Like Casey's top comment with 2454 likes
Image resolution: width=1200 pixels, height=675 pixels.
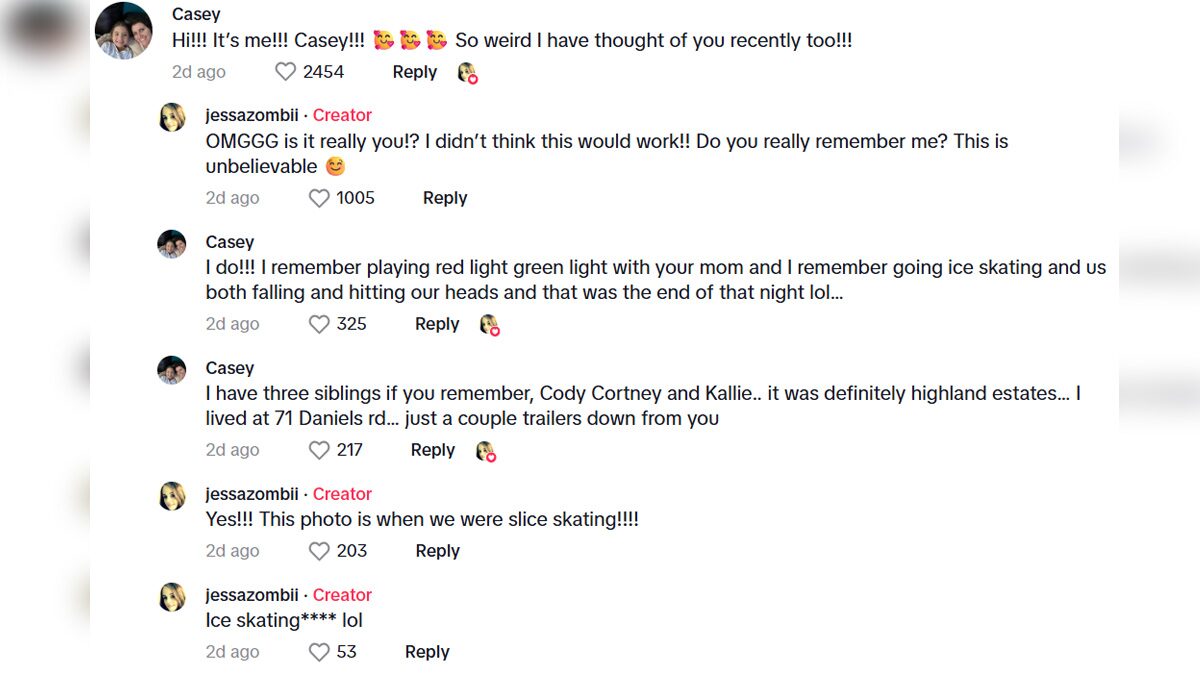pos(286,72)
